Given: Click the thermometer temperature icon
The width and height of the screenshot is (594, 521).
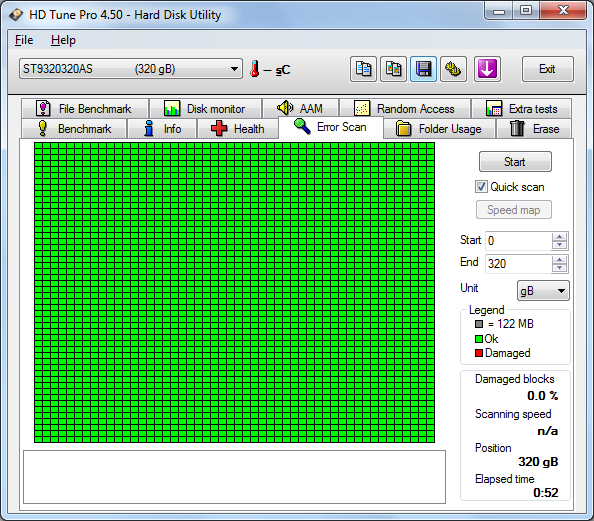Looking at the screenshot, I should [x=255, y=69].
